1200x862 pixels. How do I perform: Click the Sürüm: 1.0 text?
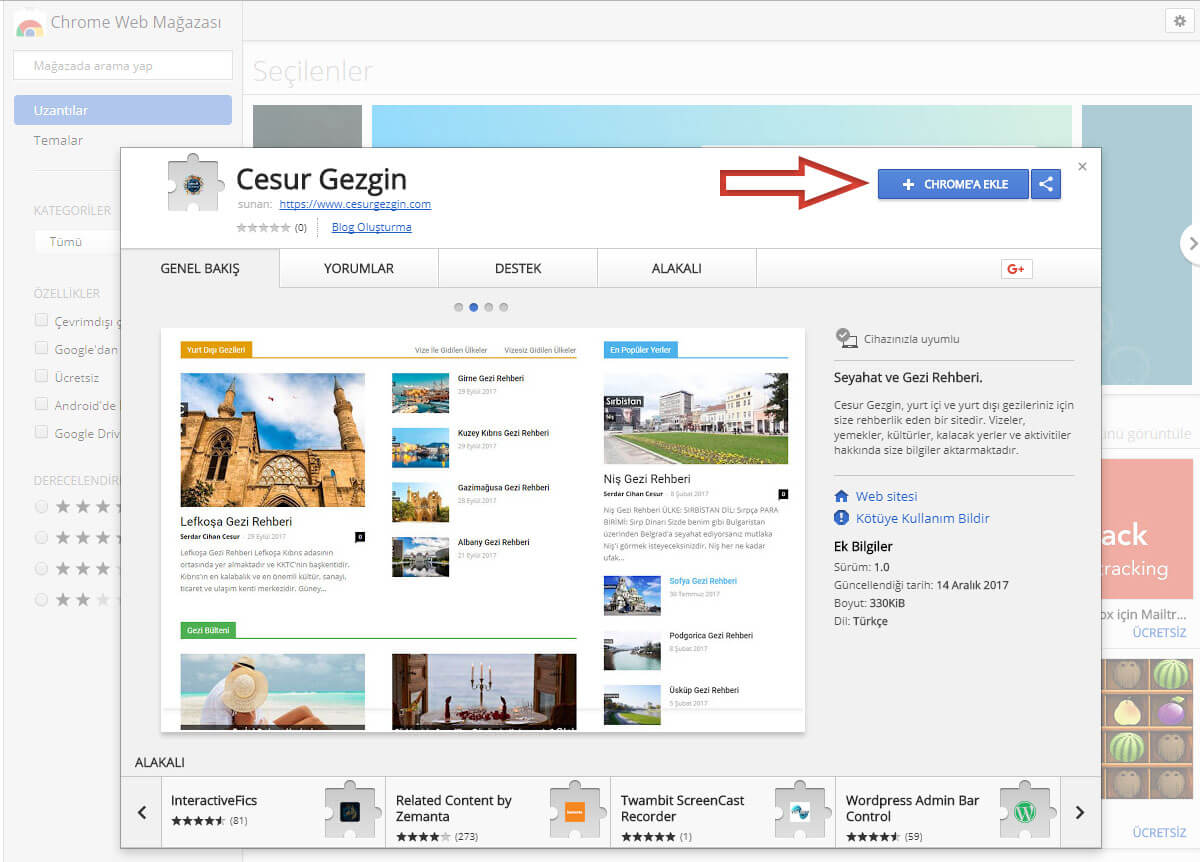(x=860, y=568)
